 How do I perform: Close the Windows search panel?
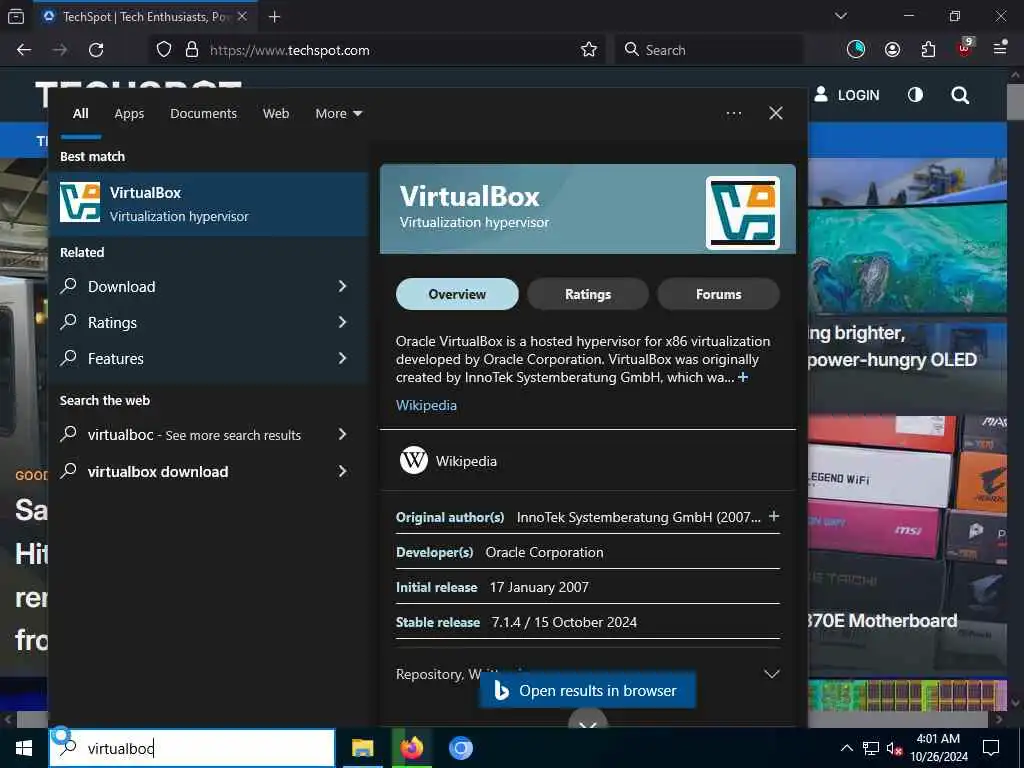[x=776, y=114]
